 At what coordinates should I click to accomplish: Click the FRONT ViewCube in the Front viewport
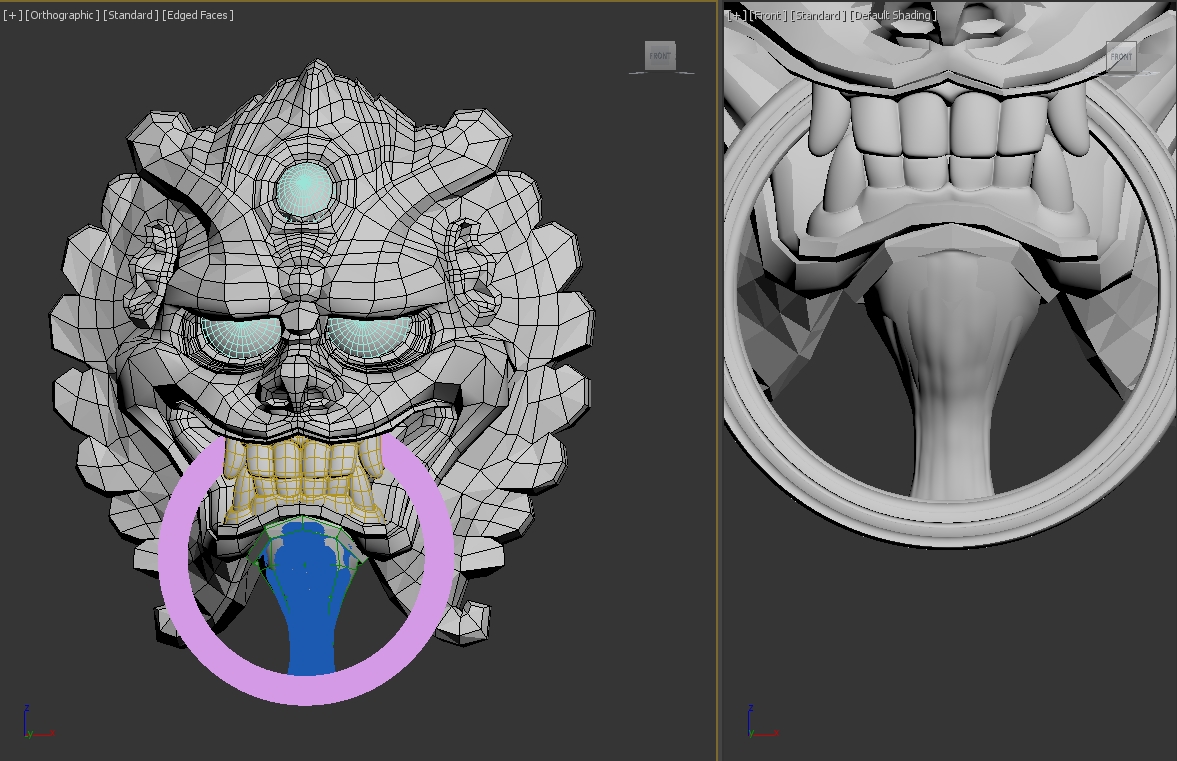click(x=1121, y=57)
